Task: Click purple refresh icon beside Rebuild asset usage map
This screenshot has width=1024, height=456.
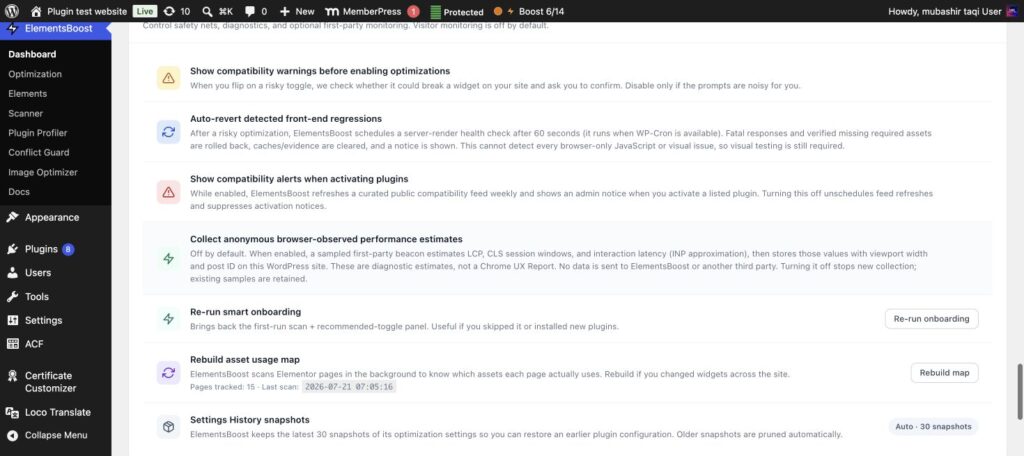Action: [x=168, y=373]
